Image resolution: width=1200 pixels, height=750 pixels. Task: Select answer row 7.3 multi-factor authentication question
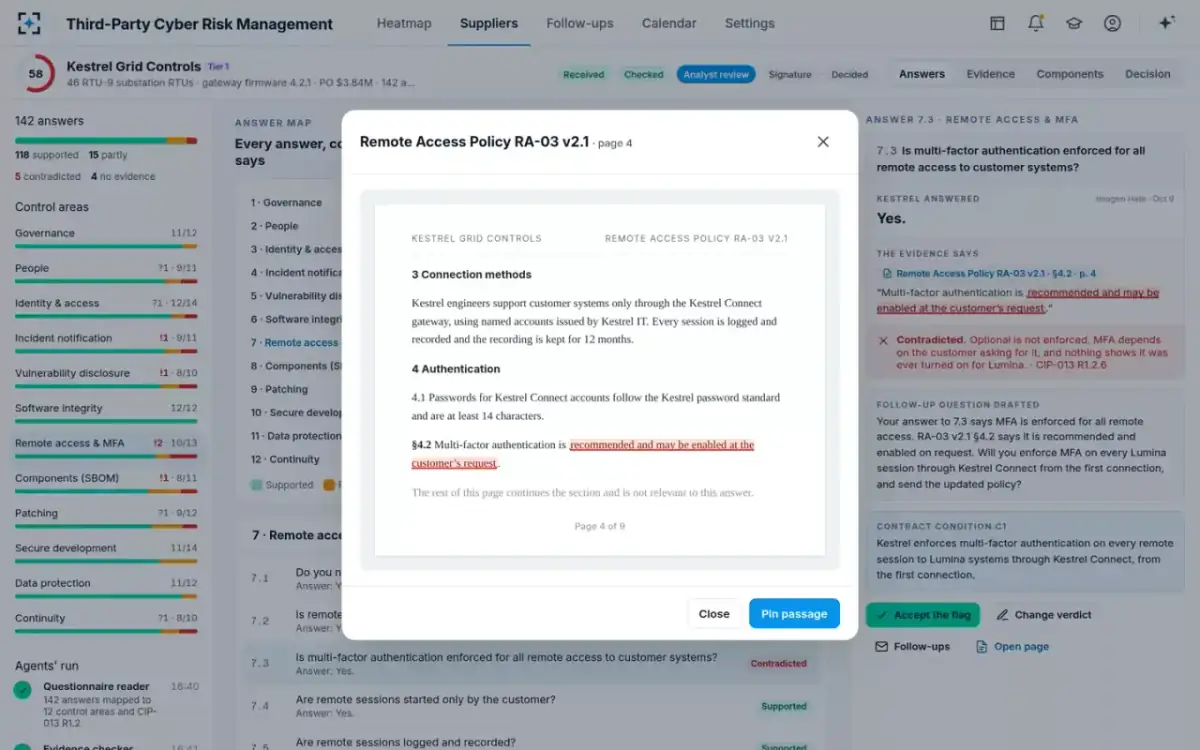tap(533, 663)
